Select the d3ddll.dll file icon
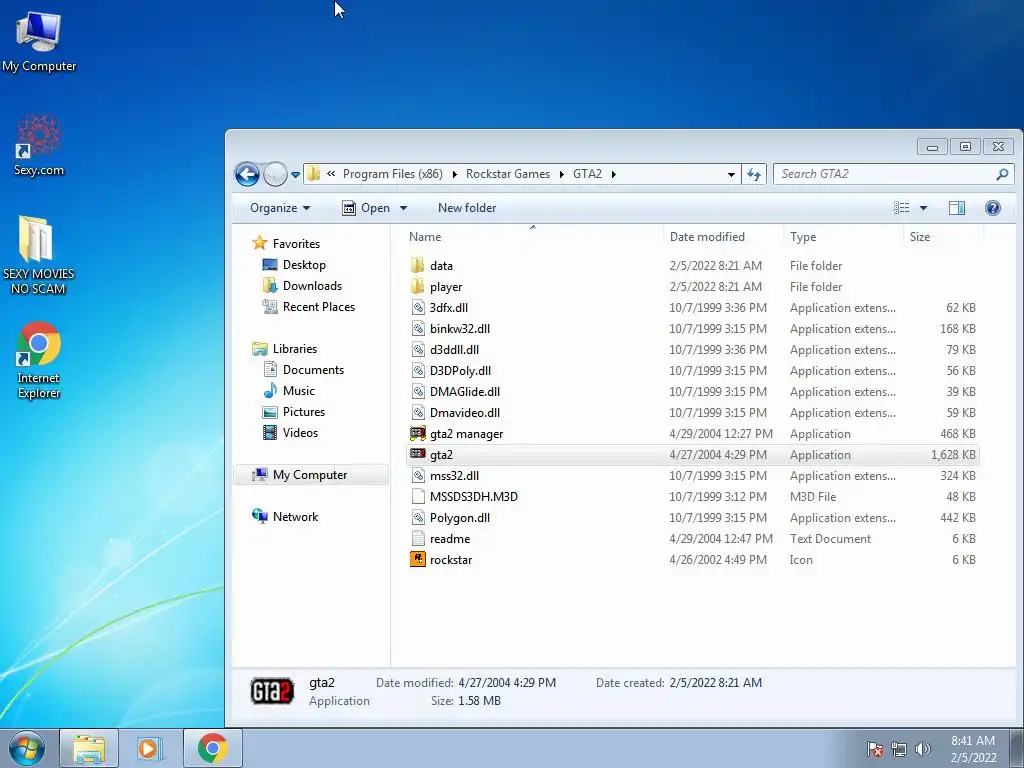 click(418, 349)
